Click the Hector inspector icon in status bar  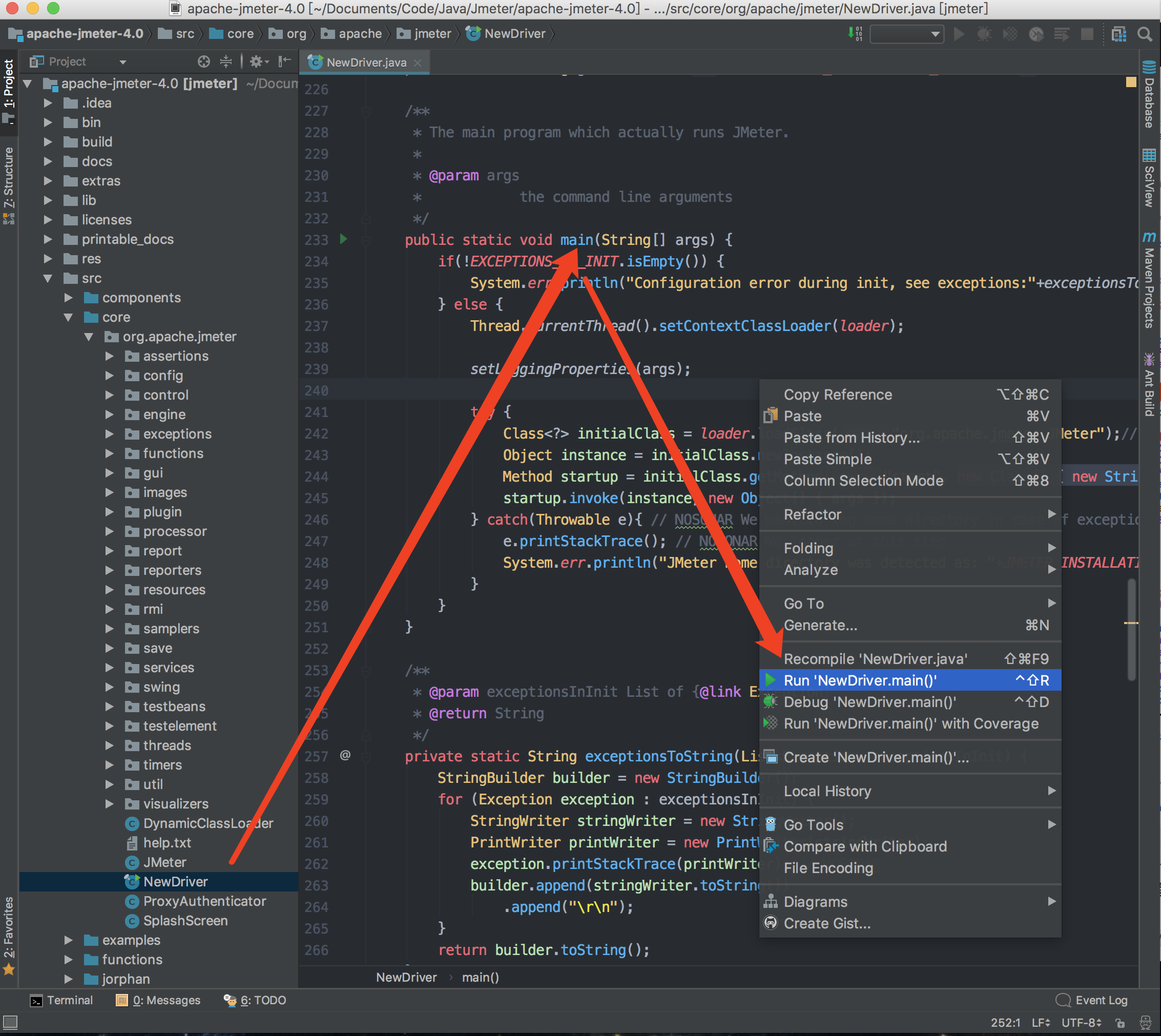pyautogui.click(x=1145, y=1023)
